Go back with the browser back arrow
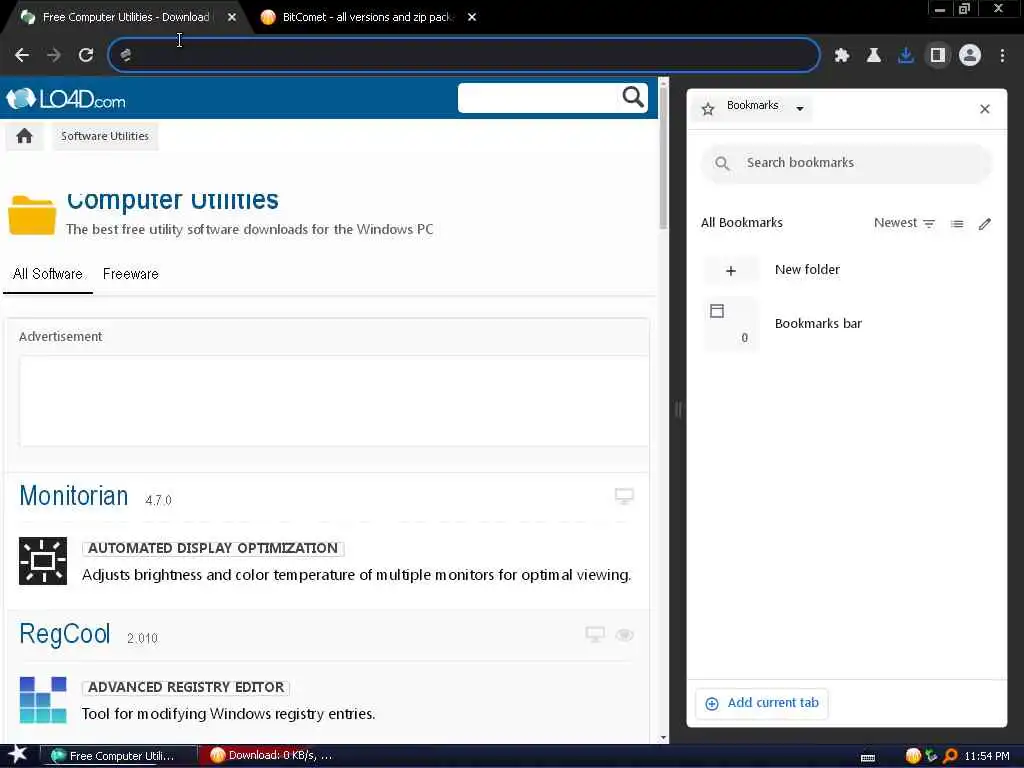1024x768 pixels. pos(22,55)
